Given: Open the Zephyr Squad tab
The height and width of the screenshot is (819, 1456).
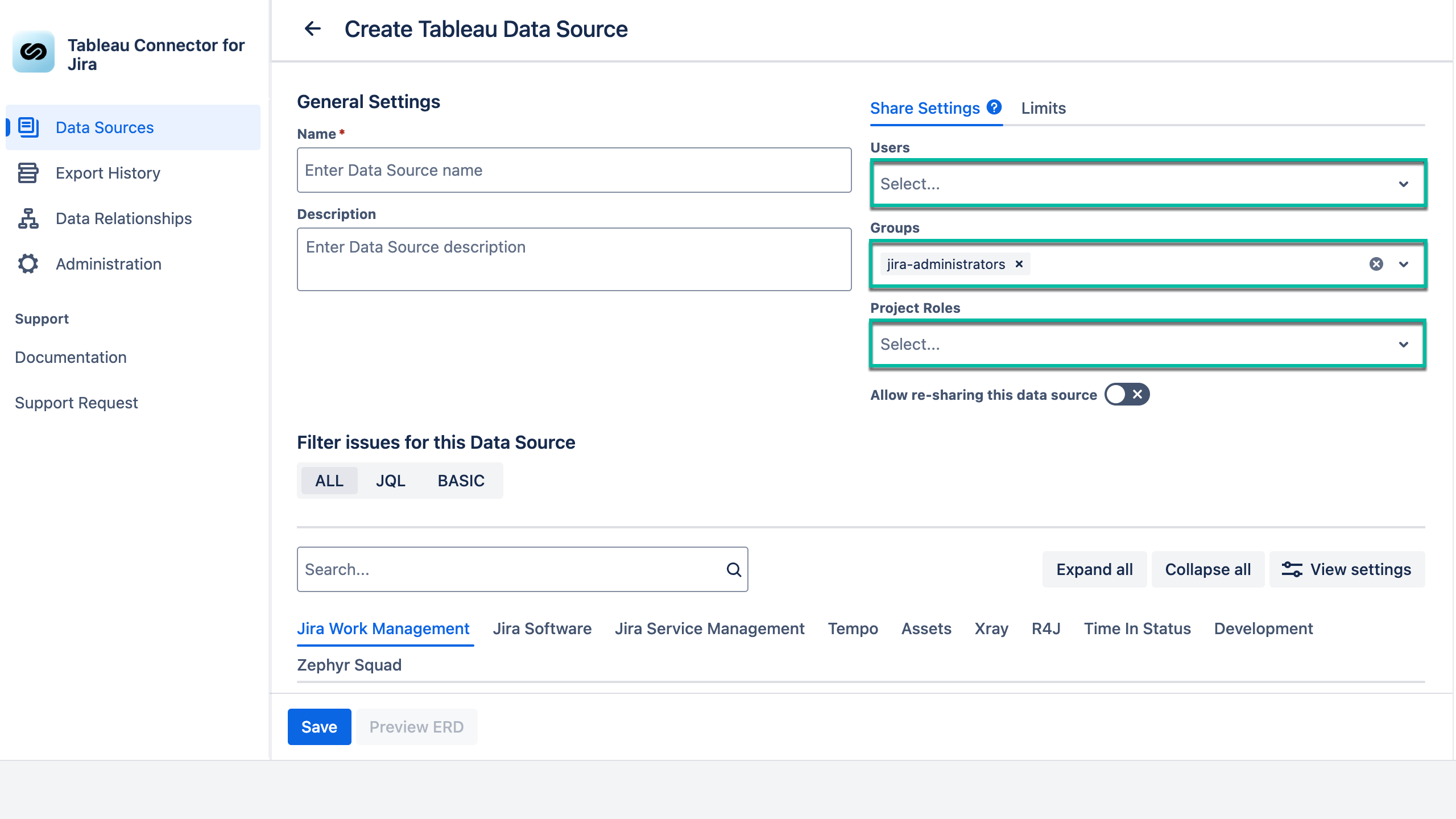Looking at the screenshot, I should 349,665.
